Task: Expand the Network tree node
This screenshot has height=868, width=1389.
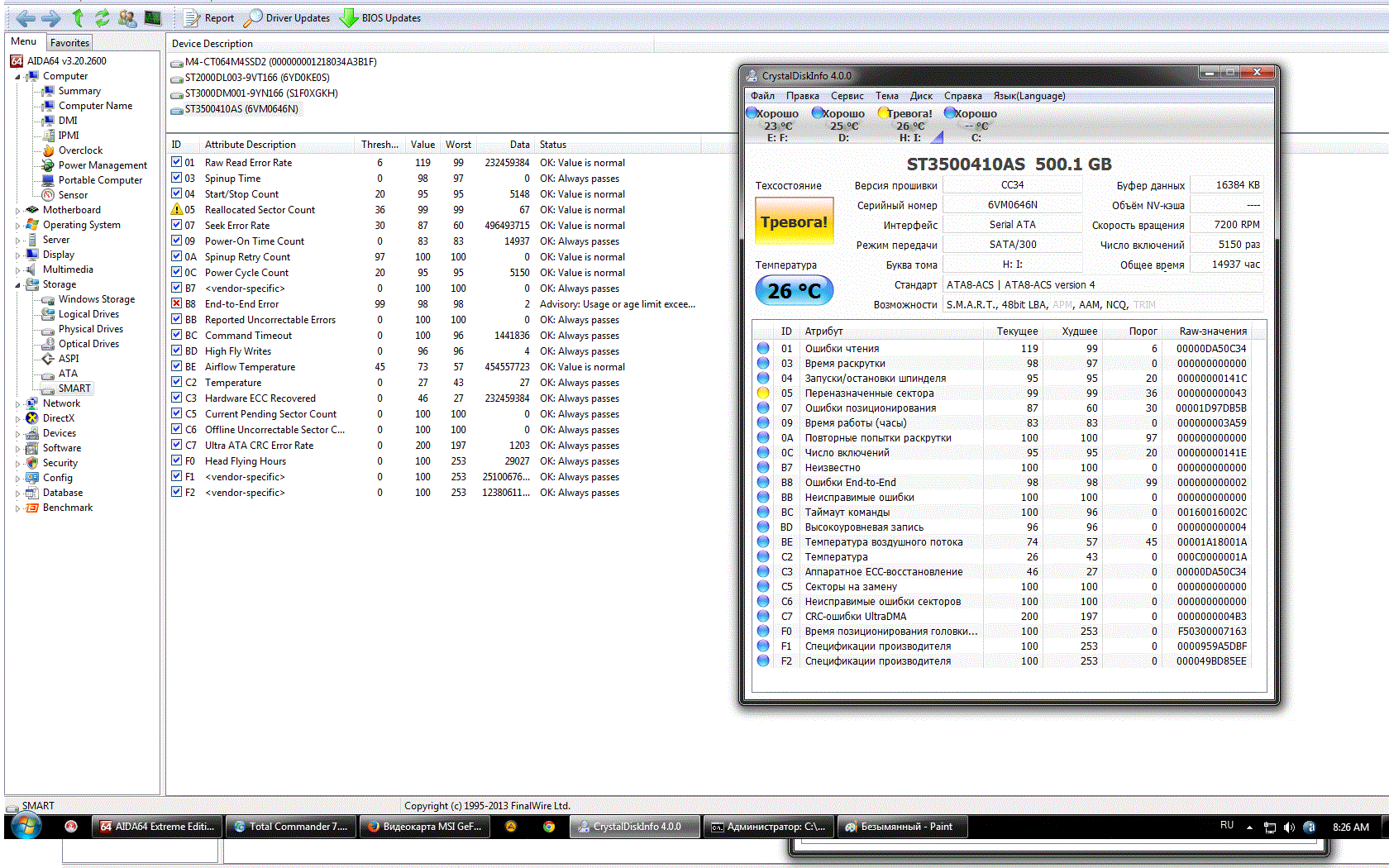Action: coord(17,404)
